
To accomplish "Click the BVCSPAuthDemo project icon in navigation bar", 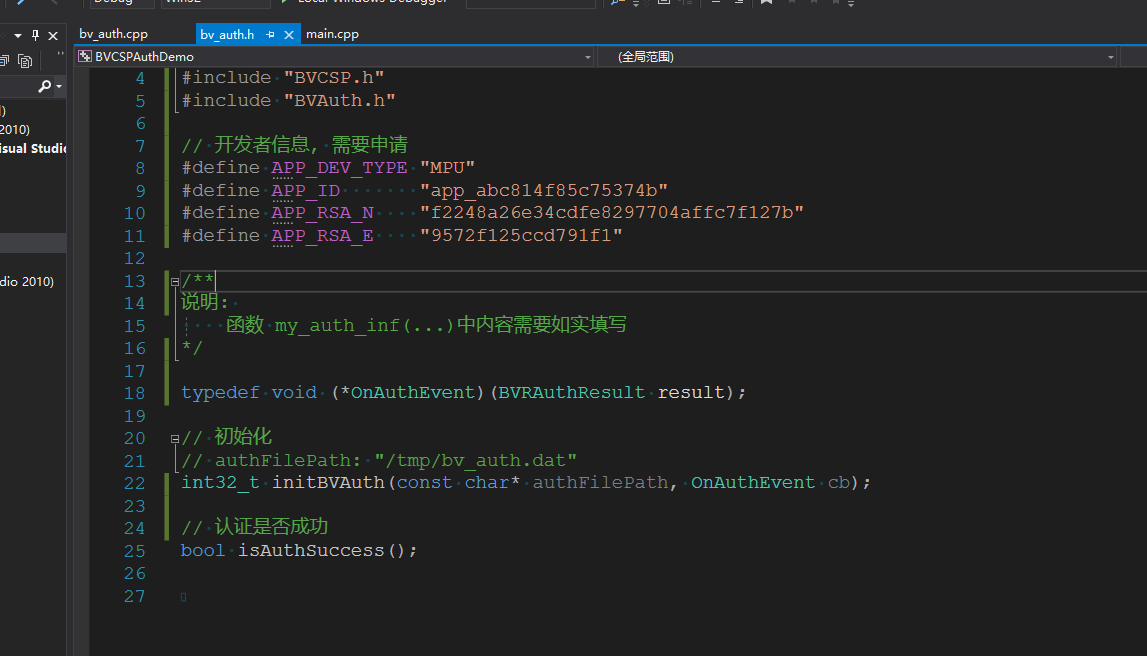I will pyautogui.click(x=85, y=57).
